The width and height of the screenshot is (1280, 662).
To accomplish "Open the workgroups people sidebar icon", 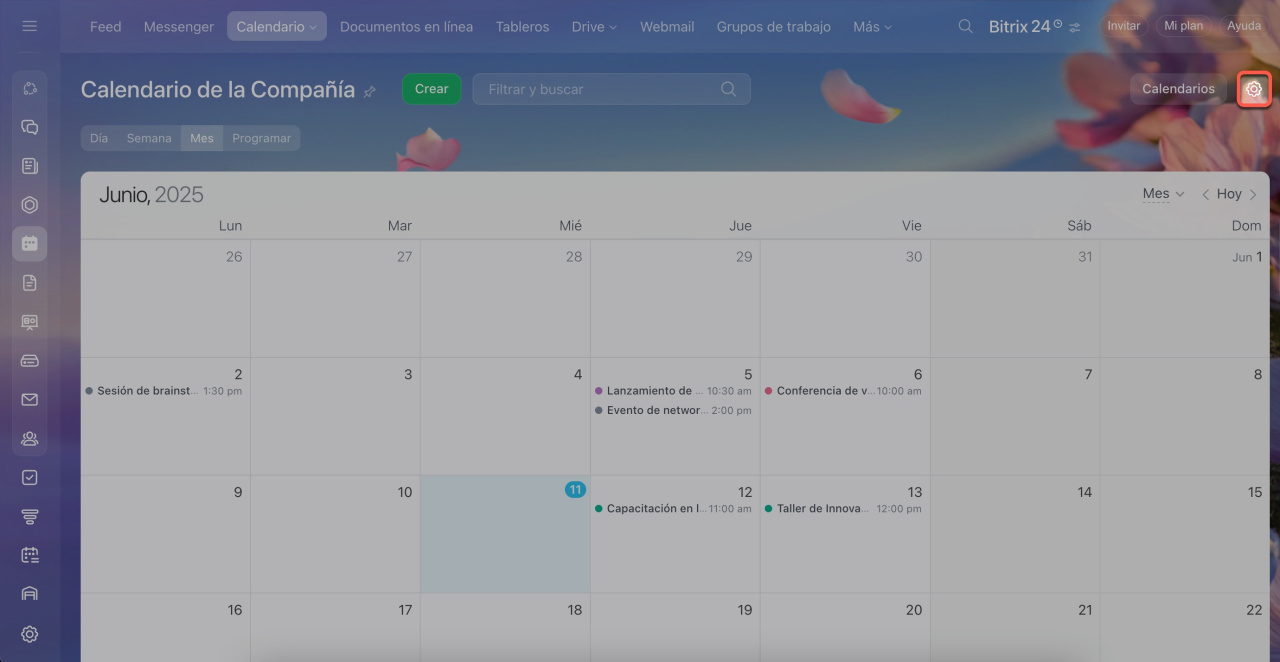I will 29,438.
